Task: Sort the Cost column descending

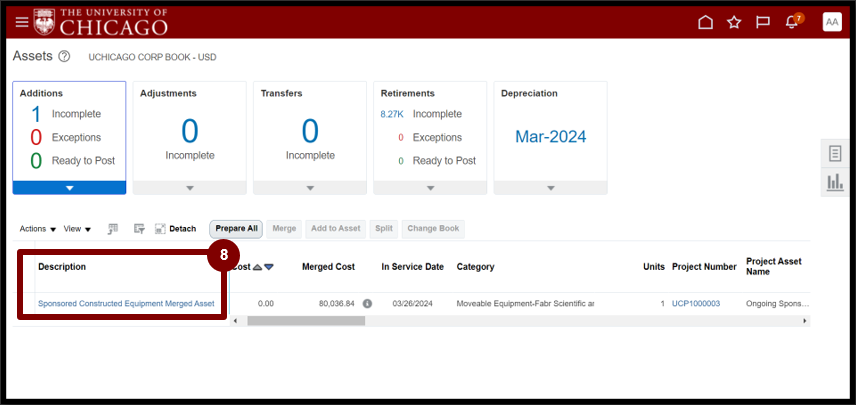Action: 269,267
